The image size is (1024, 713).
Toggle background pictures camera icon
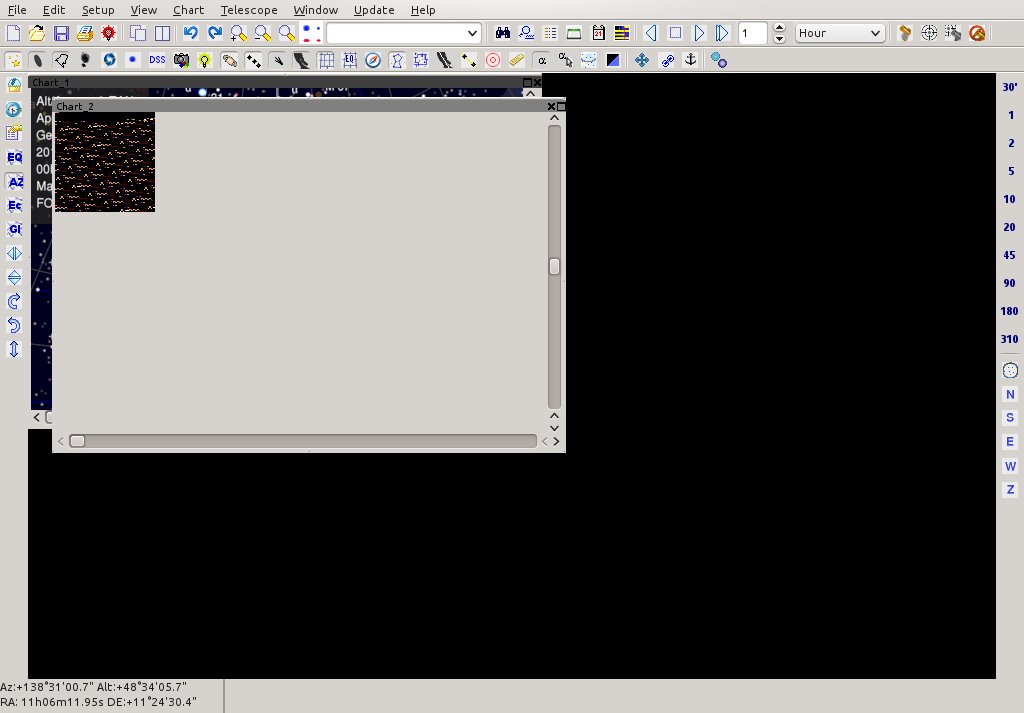pyautogui.click(x=181, y=60)
